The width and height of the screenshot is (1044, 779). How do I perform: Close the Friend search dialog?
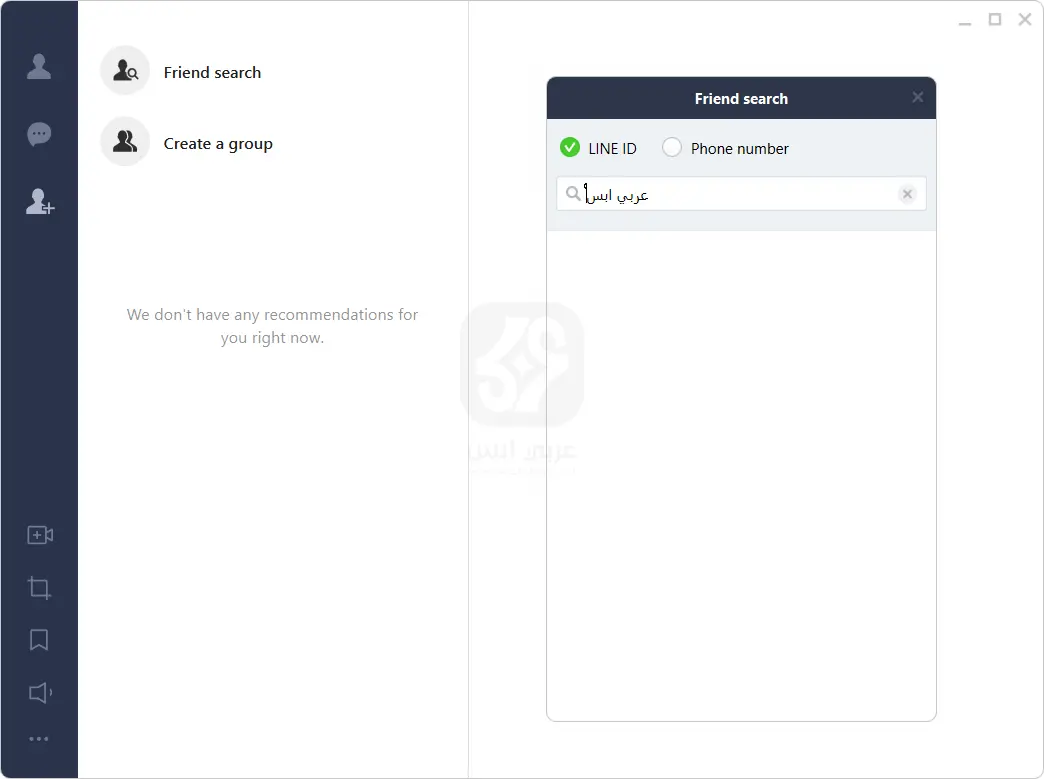click(917, 97)
